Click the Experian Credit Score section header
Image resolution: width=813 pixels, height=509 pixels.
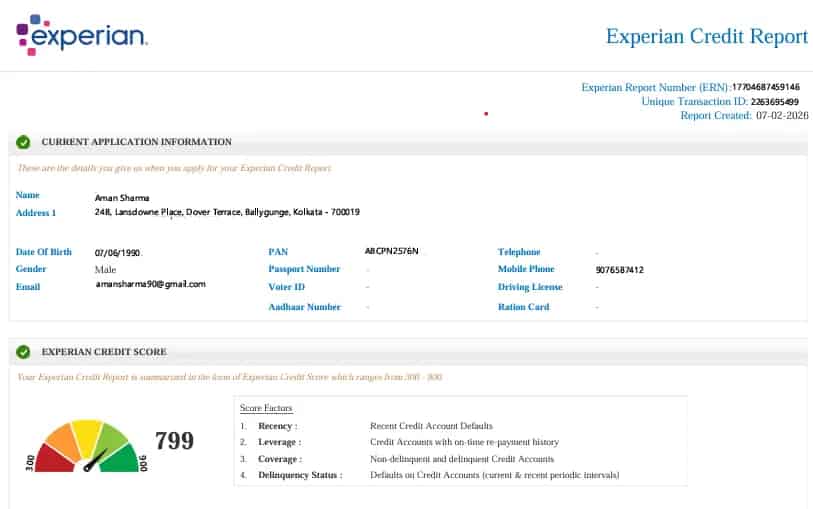(104, 352)
